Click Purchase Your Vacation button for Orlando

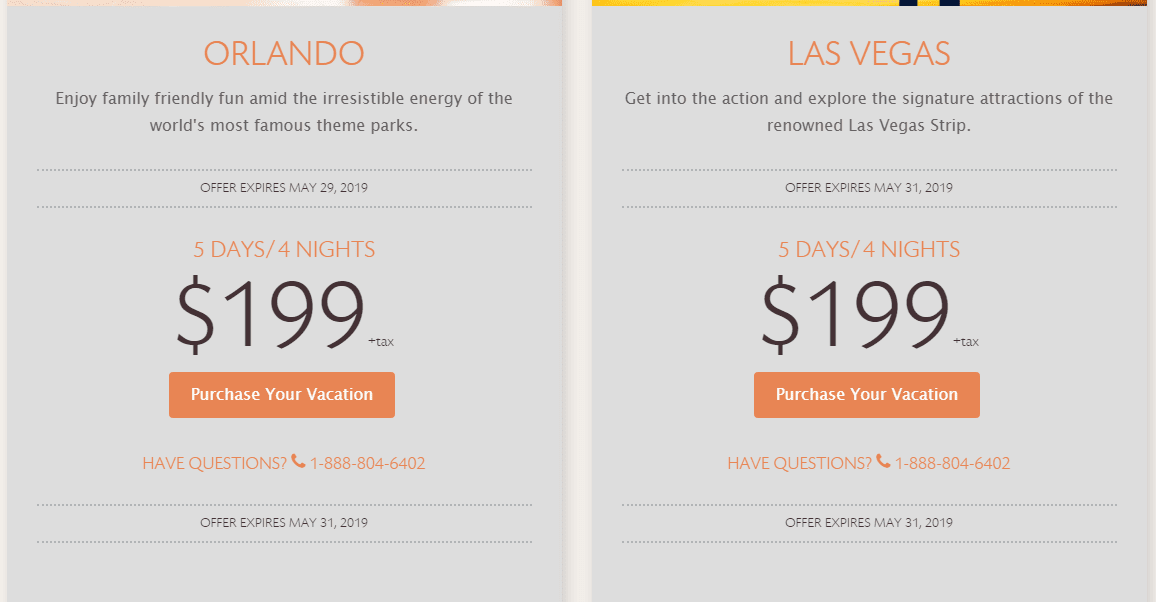(x=282, y=395)
